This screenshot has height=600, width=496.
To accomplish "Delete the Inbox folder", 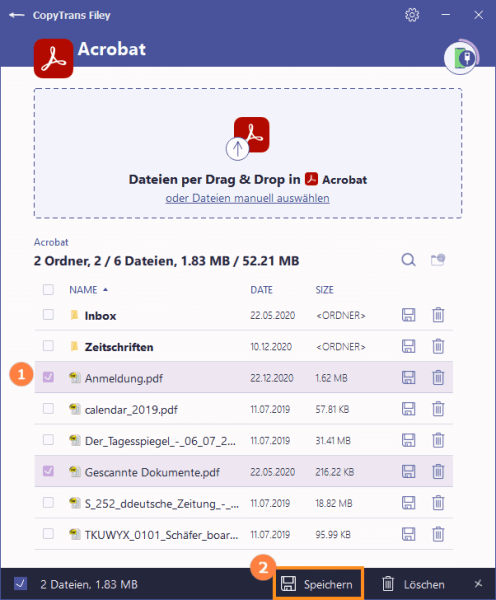I will click(x=438, y=315).
